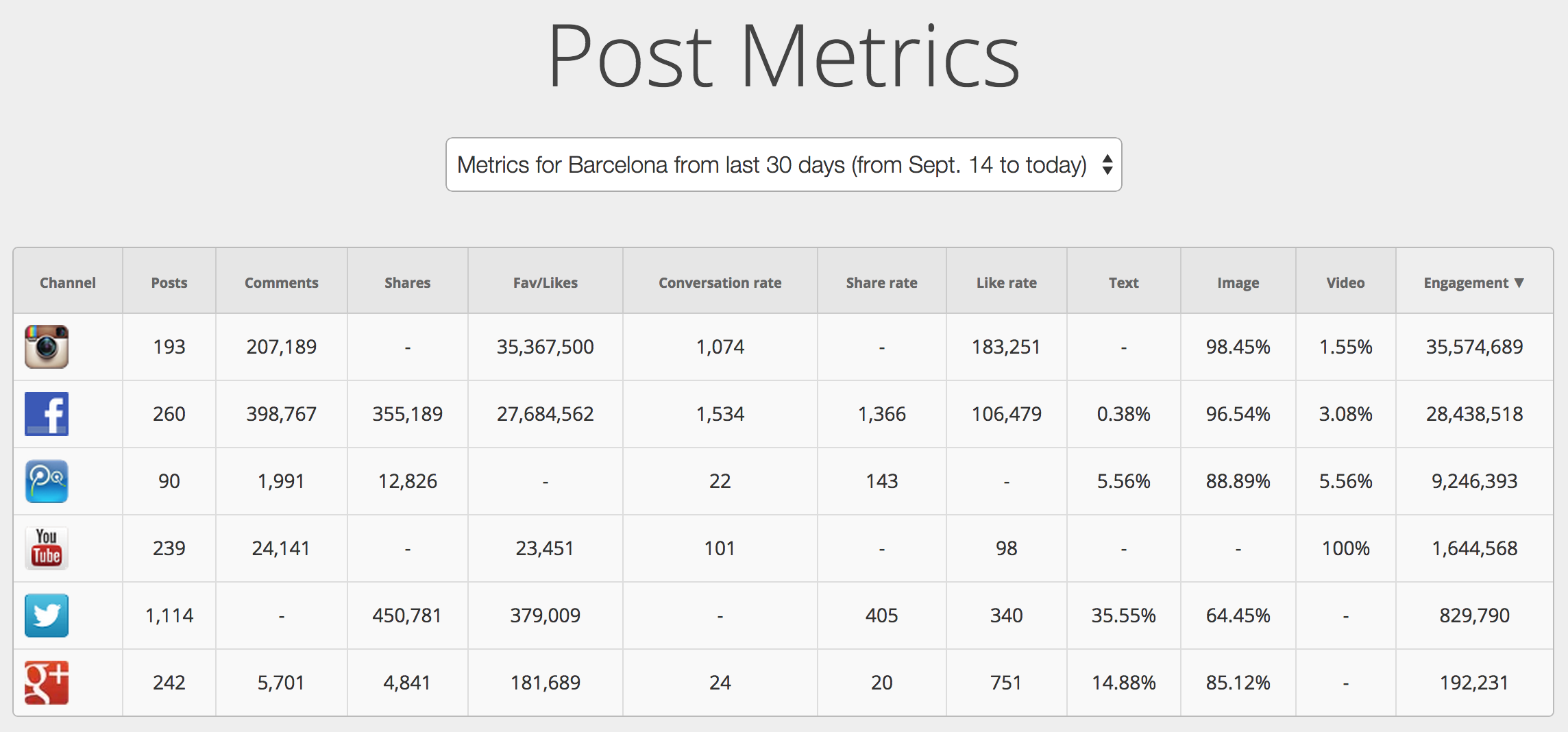
Task: Click the Fav/Likes column header
Action: pos(546,282)
